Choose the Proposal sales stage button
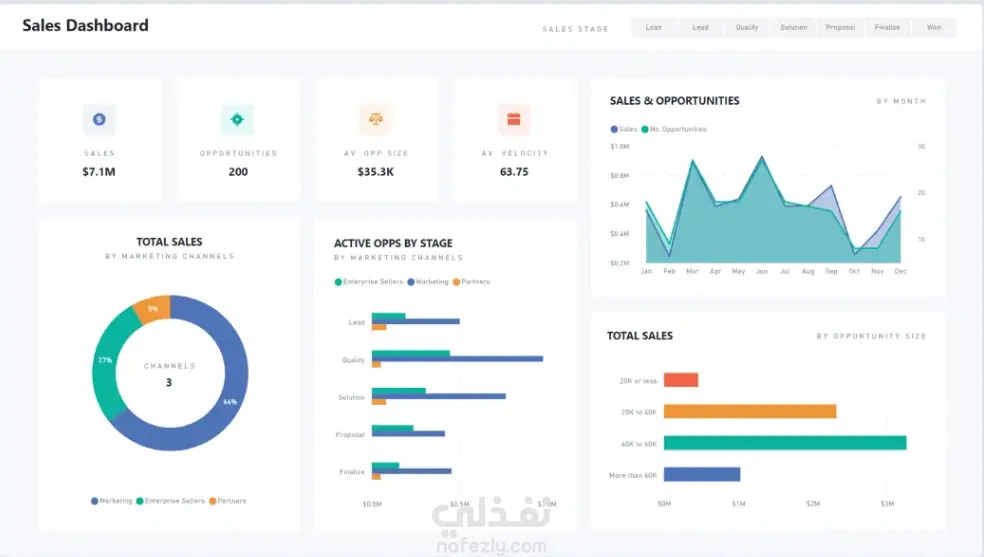This screenshot has height=557, width=984. [x=840, y=28]
